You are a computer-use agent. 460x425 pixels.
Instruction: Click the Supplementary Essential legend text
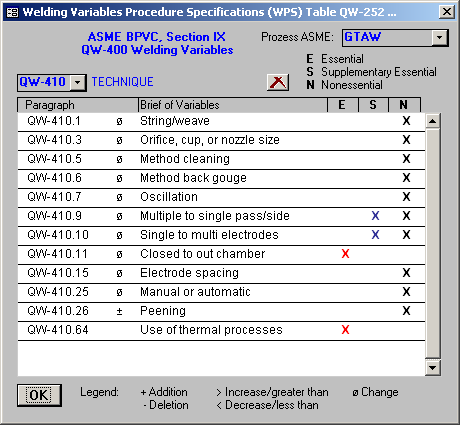[379, 72]
